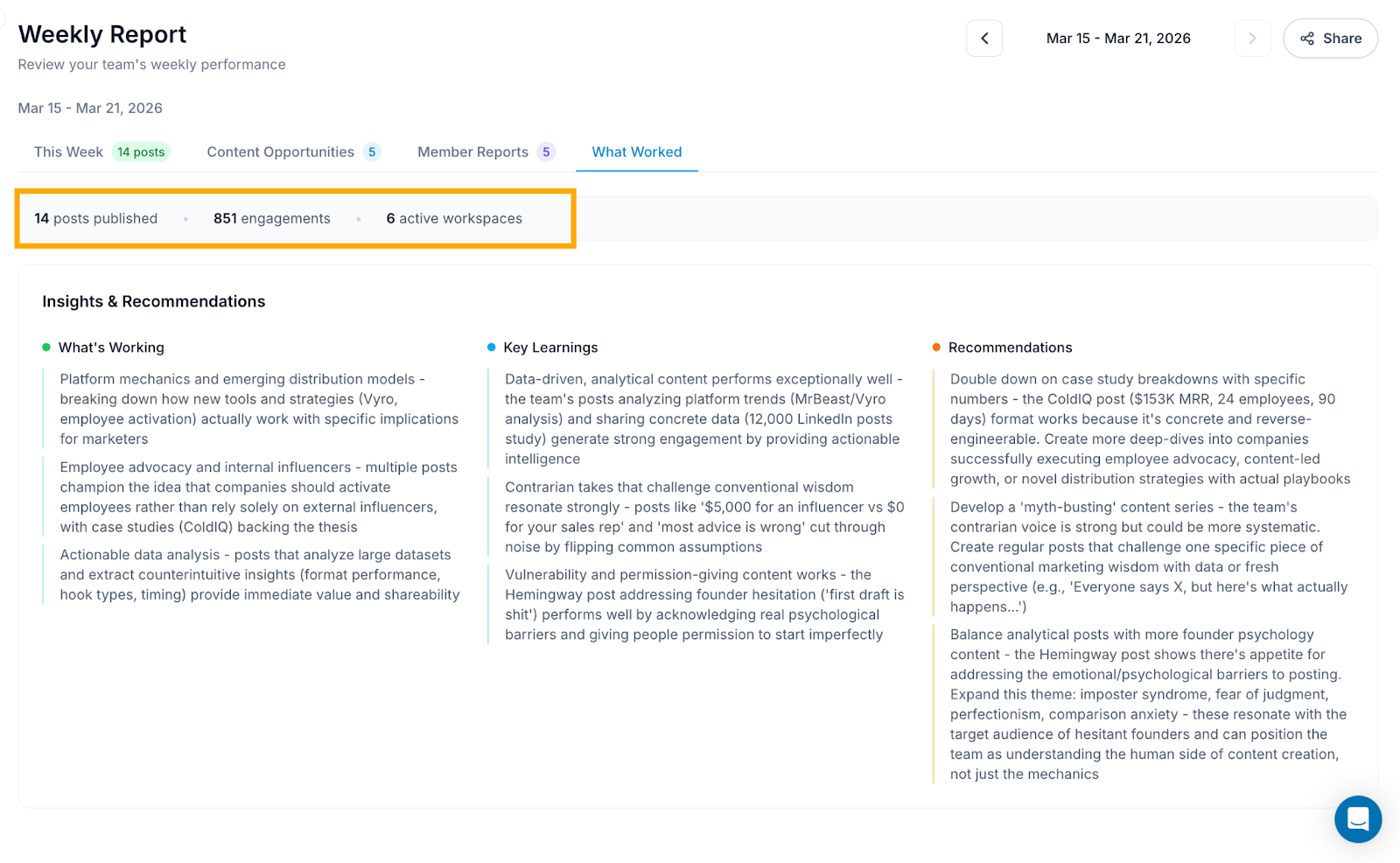Click the Share button
The width and height of the screenshot is (1400, 863).
pyautogui.click(x=1330, y=39)
